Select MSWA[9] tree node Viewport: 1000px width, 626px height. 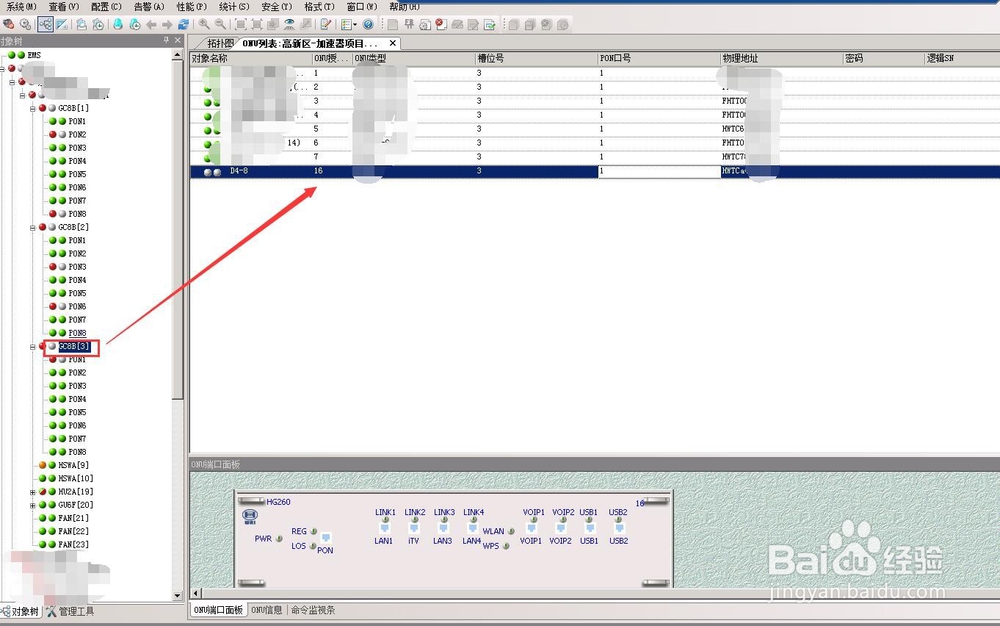click(73, 465)
